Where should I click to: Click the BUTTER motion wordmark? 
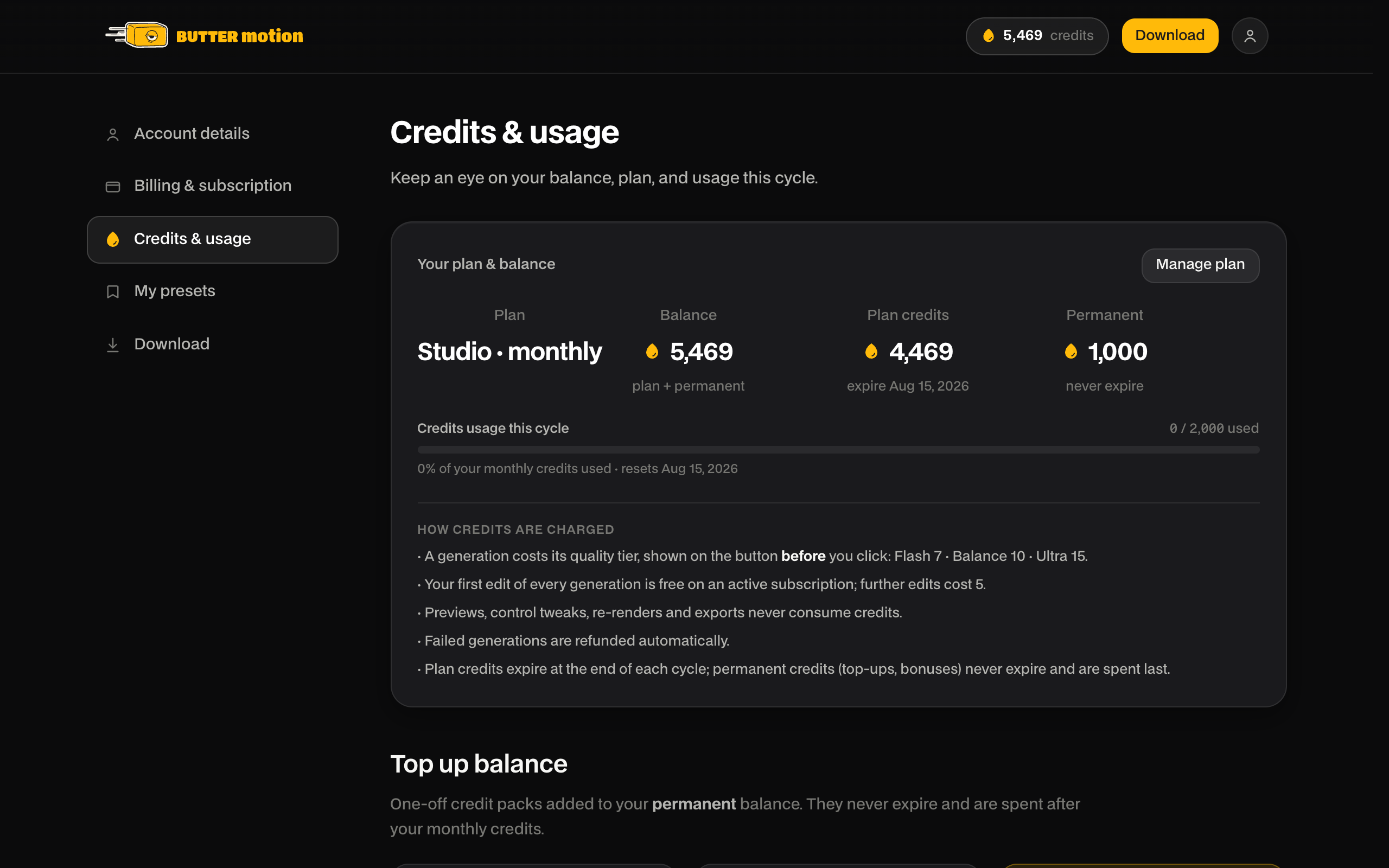click(x=240, y=36)
